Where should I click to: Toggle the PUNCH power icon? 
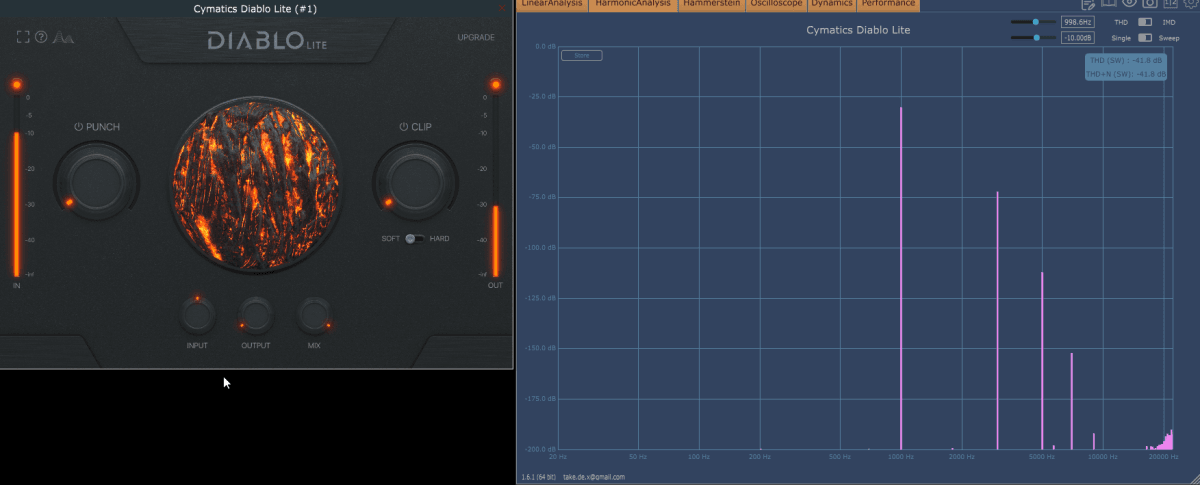point(79,127)
